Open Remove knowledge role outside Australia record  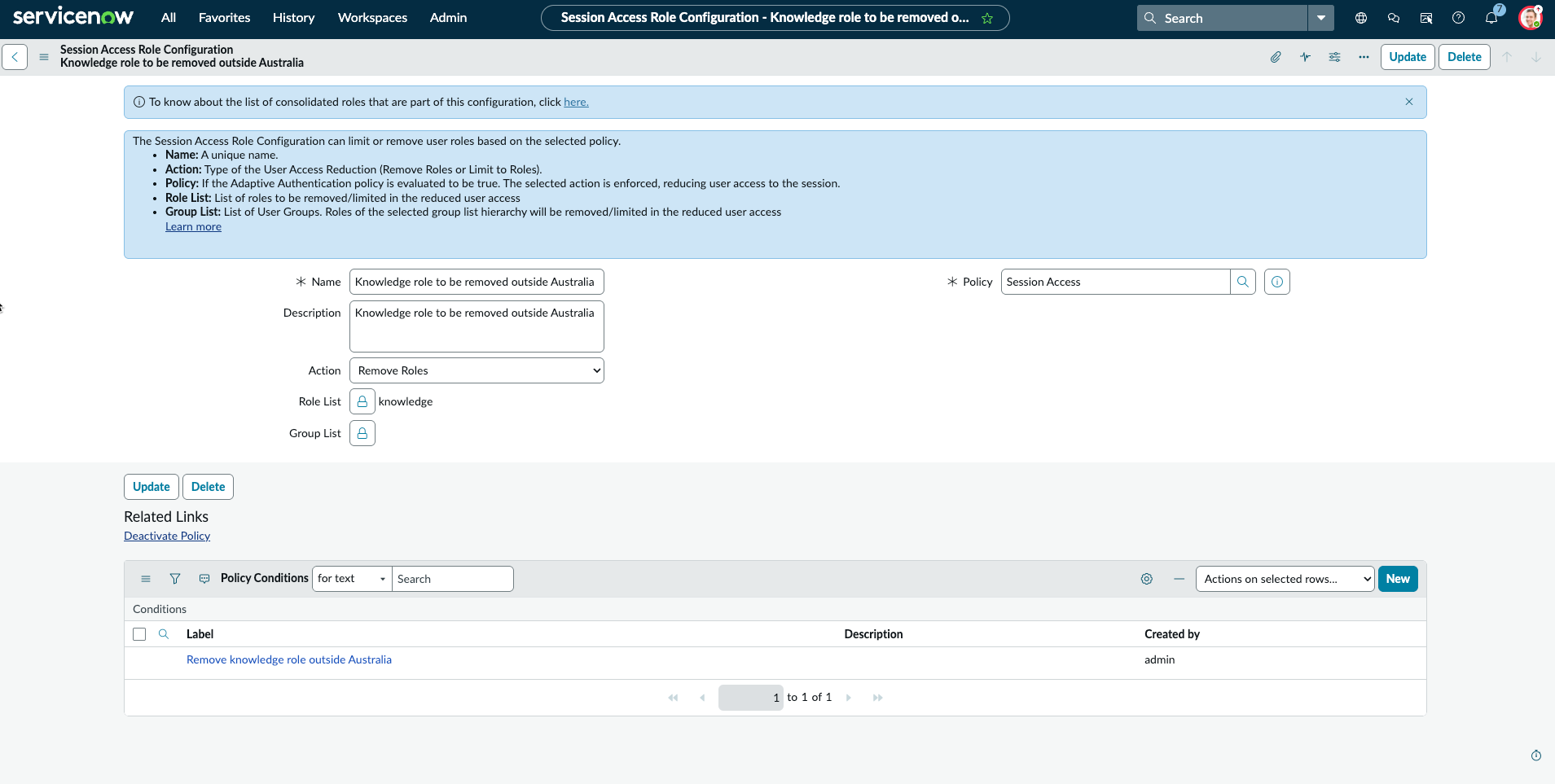[289, 659]
